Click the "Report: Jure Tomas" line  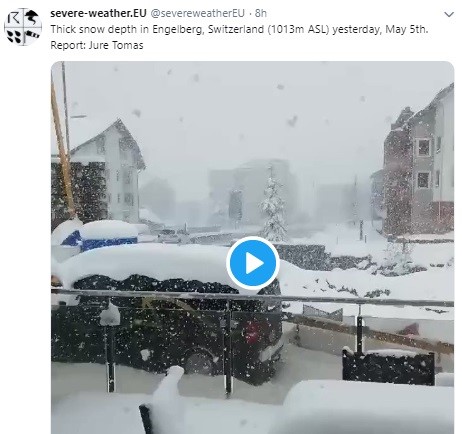point(97,45)
